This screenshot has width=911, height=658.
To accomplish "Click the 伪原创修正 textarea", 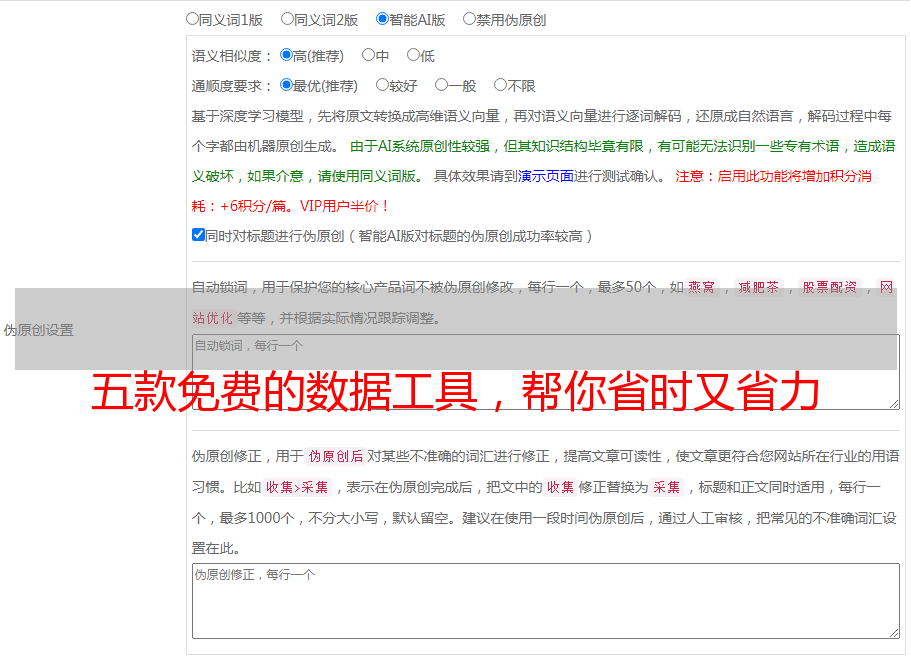I will (x=546, y=601).
